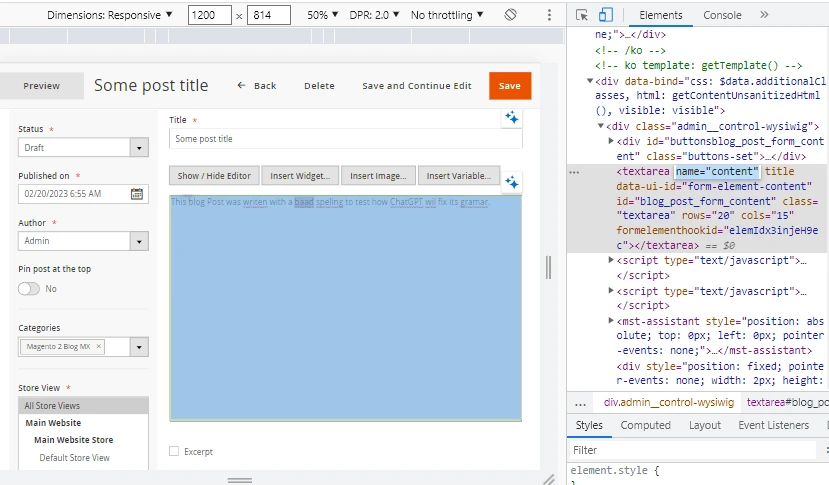Click AI assistant sparkle icon beside Title field
Screen dimensions: 829x485
point(511,118)
